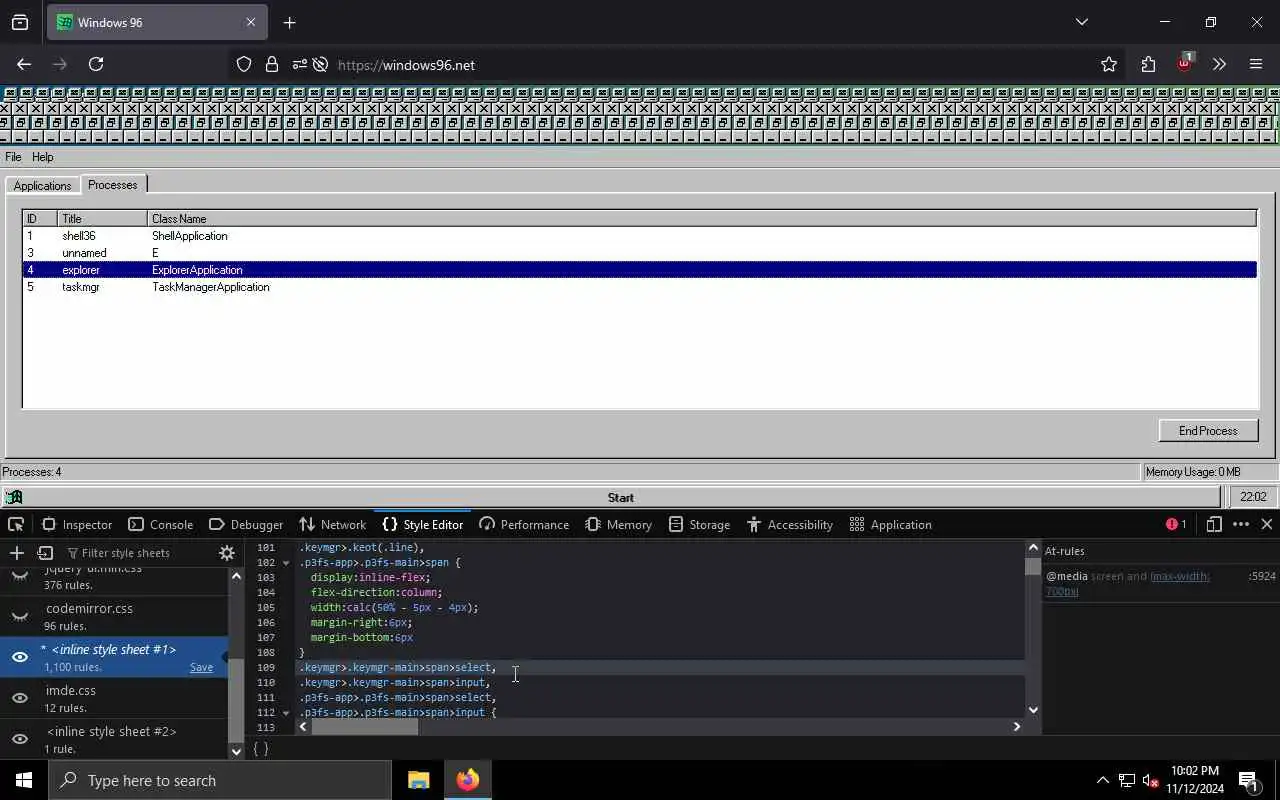Collapse the CSS rule at line 112
Image resolution: width=1280 pixels, height=800 pixels.
click(x=286, y=713)
